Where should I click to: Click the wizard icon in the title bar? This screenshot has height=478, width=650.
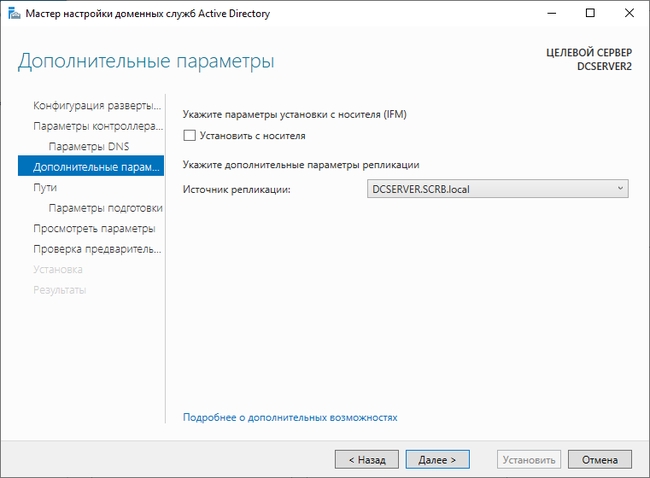point(14,14)
